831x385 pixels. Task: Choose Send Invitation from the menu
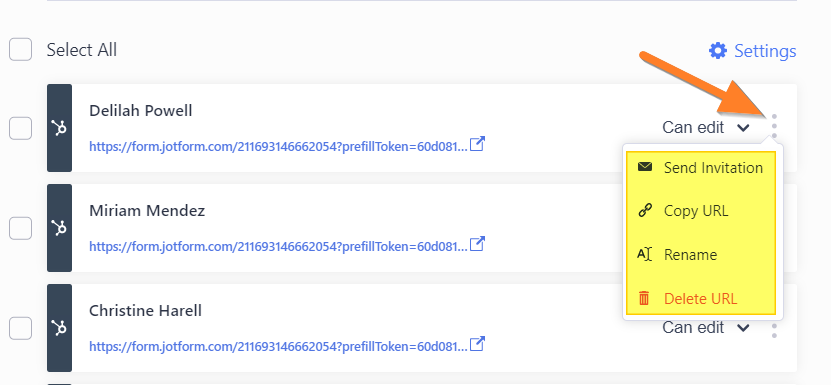(x=701, y=168)
